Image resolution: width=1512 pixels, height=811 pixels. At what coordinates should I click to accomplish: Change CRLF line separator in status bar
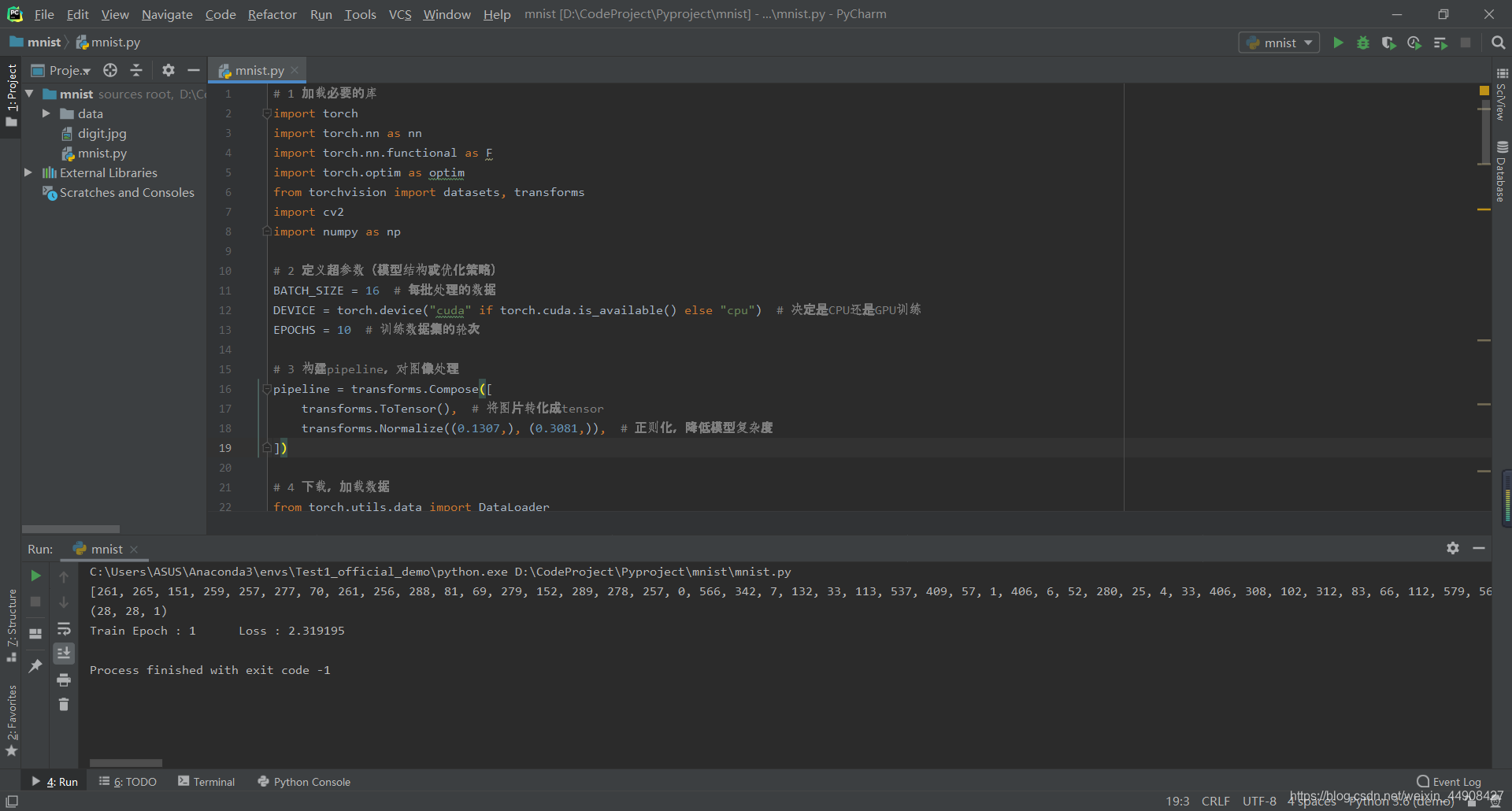point(1215,801)
